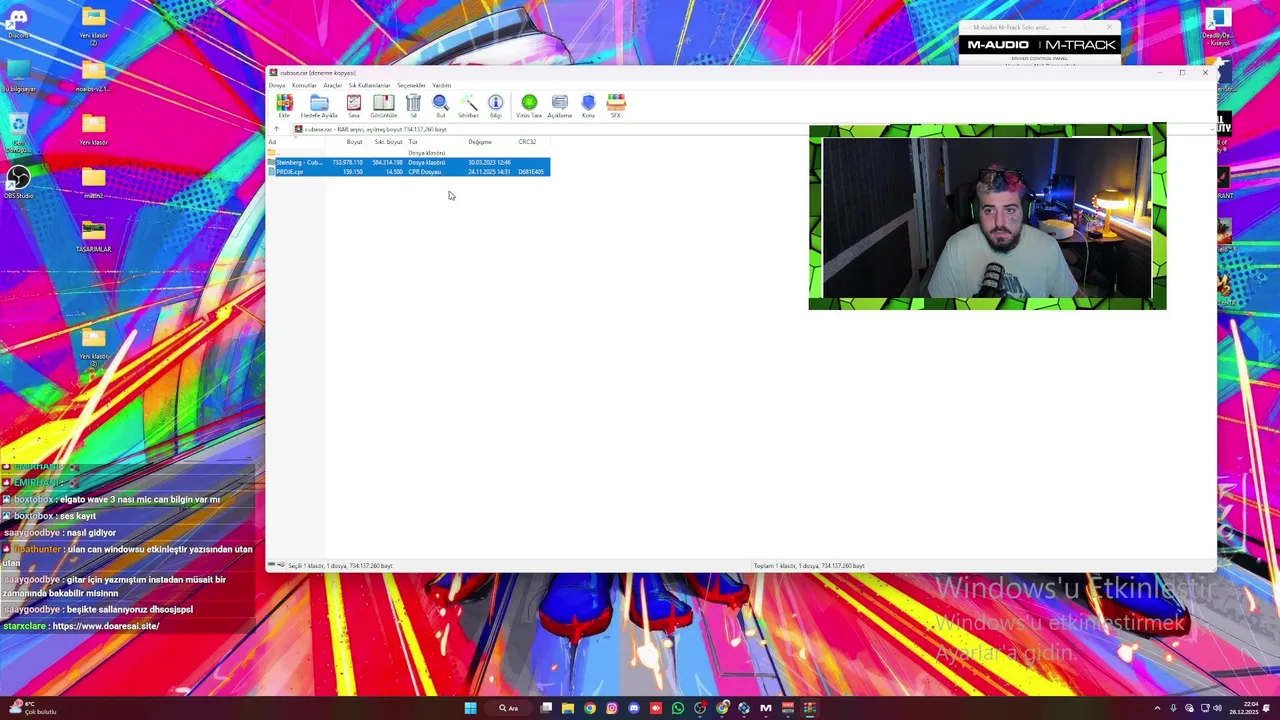
Task: Open the Komutlar menu
Action: (x=304, y=85)
